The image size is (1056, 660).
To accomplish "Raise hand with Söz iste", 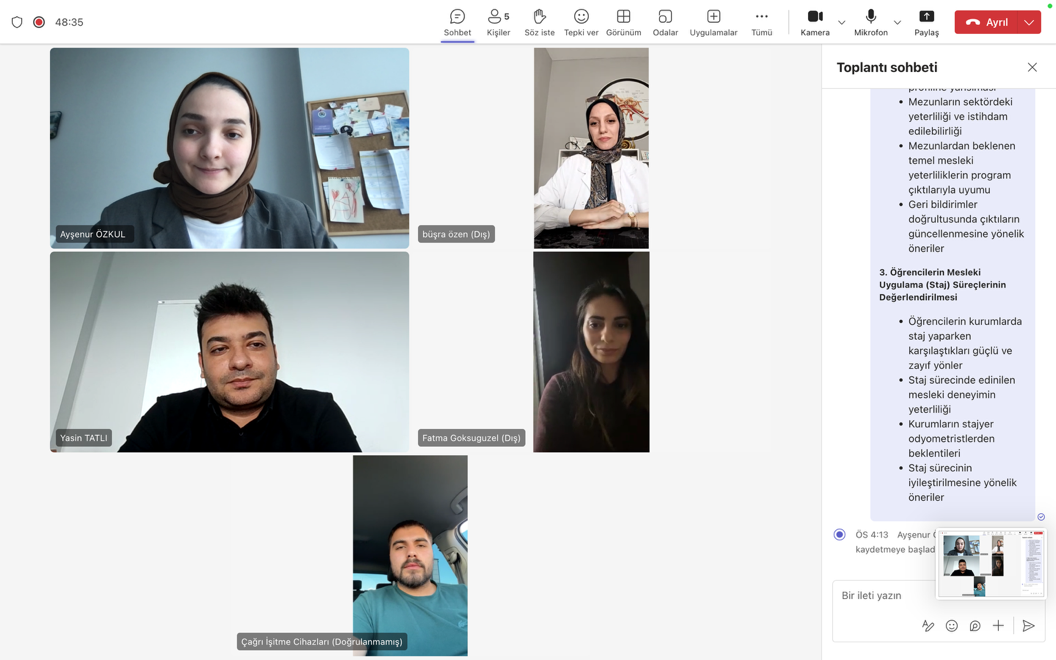I will (539, 22).
